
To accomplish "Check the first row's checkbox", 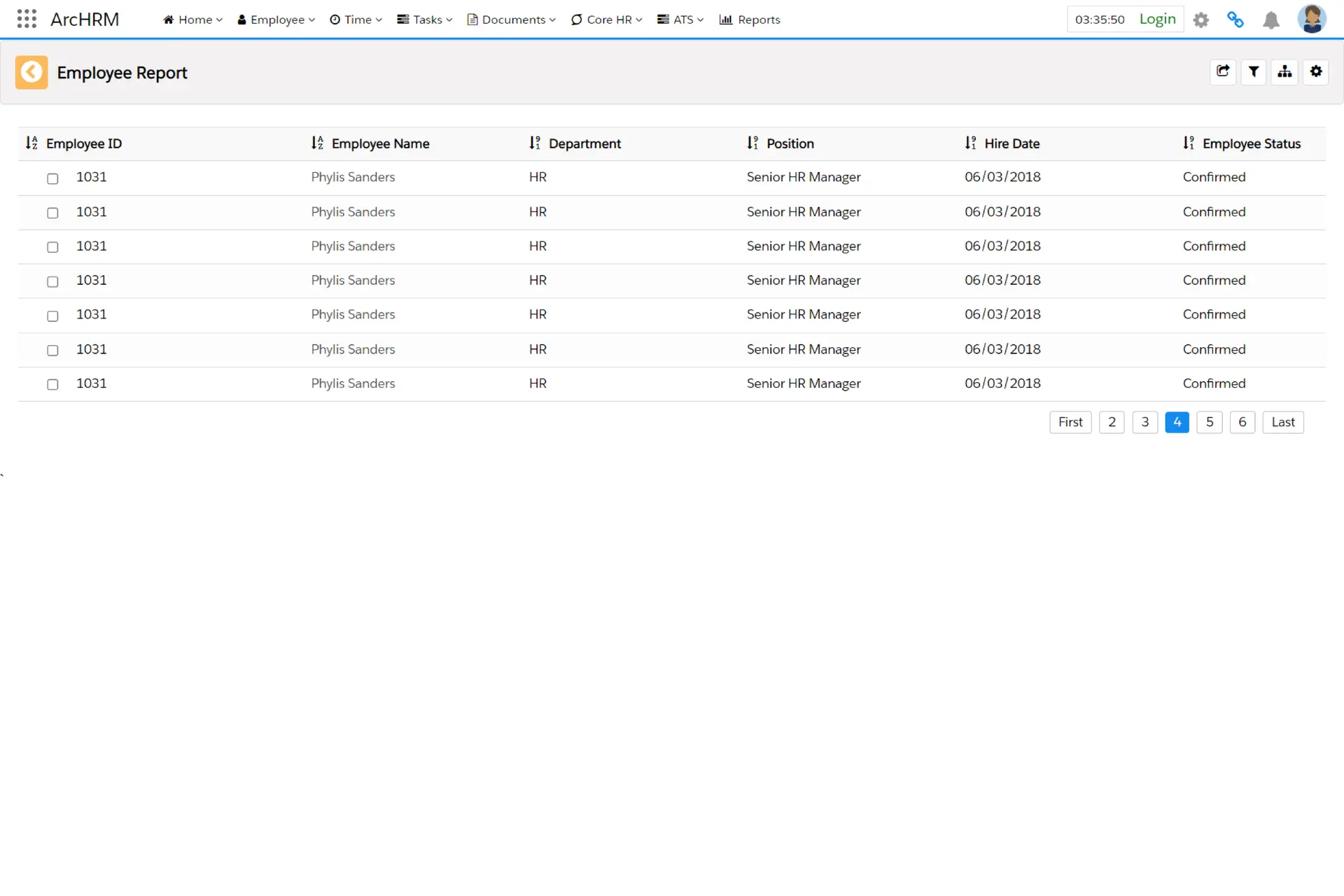I will click(x=52, y=178).
